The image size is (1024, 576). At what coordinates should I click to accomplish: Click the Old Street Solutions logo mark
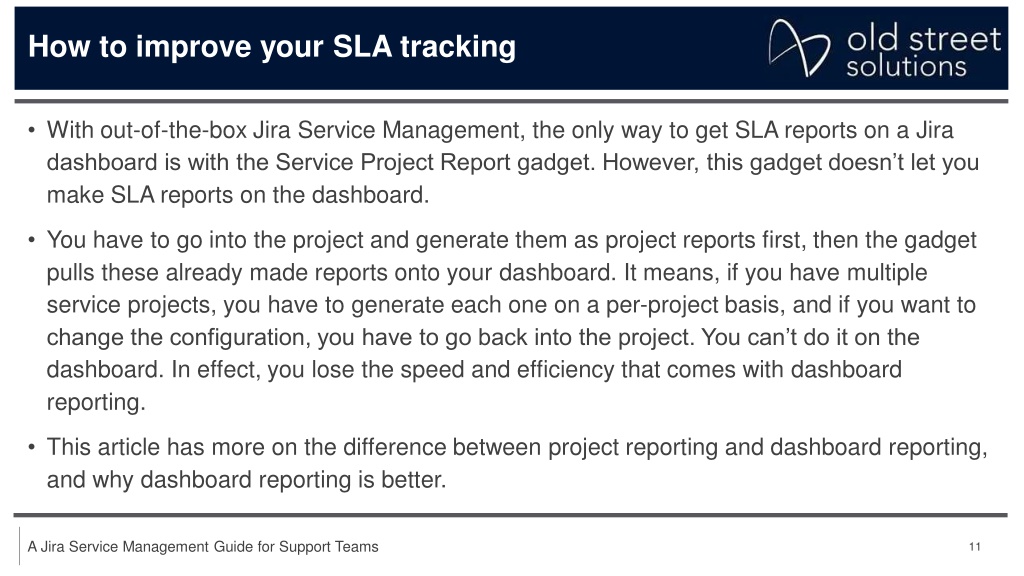click(x=799, y=48)
